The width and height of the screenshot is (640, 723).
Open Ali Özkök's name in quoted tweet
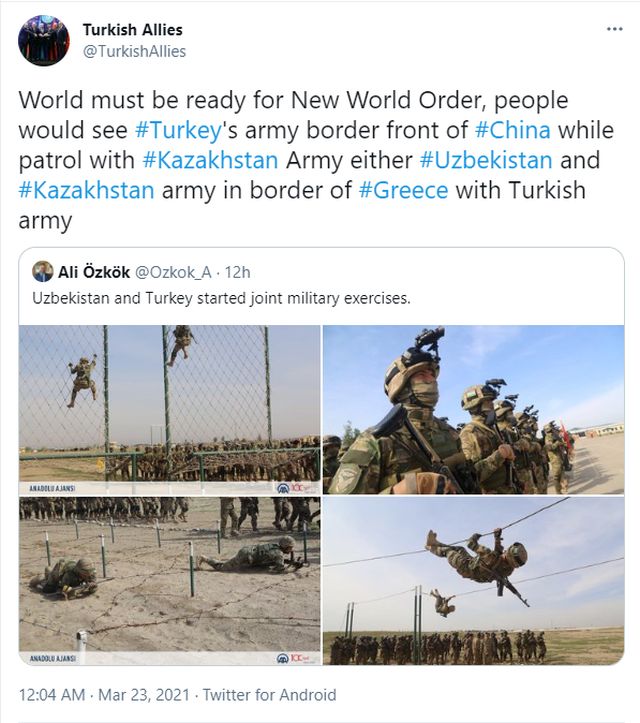[x=94, y=271]
